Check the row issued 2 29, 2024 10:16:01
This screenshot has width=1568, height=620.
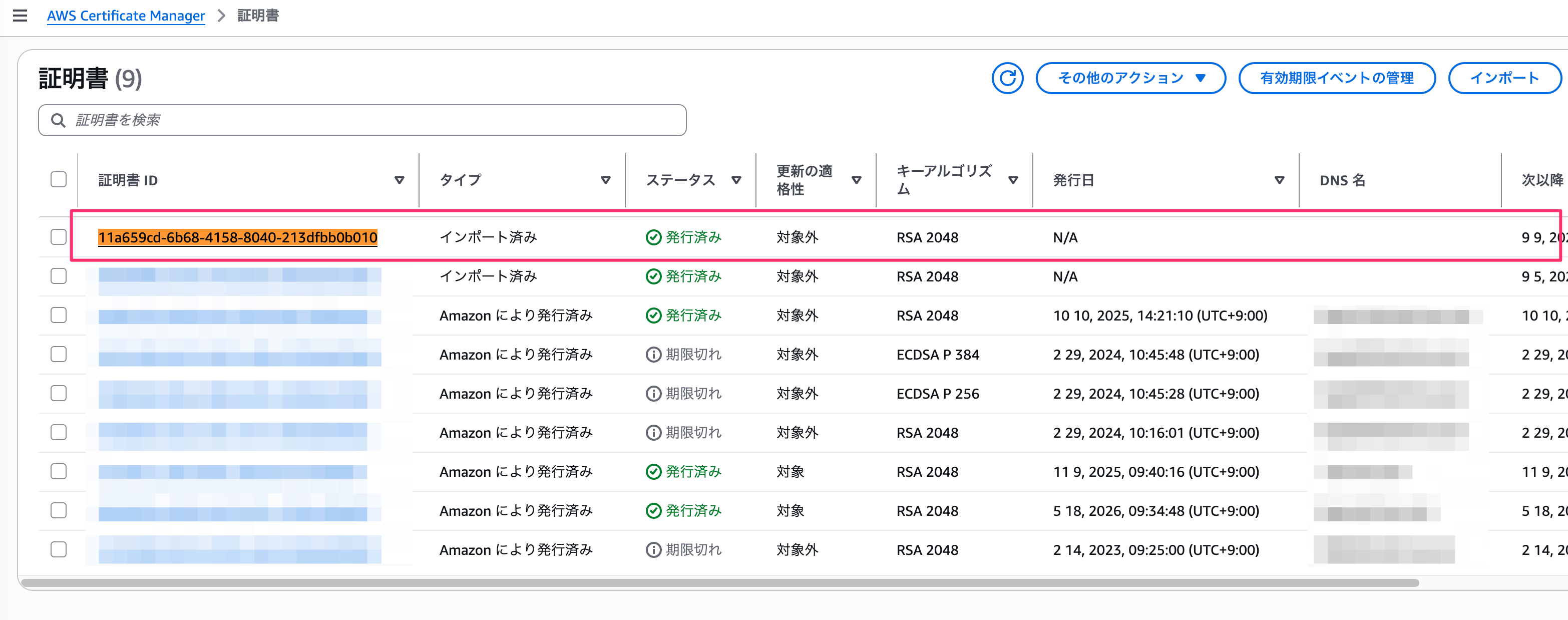point(59,432)
